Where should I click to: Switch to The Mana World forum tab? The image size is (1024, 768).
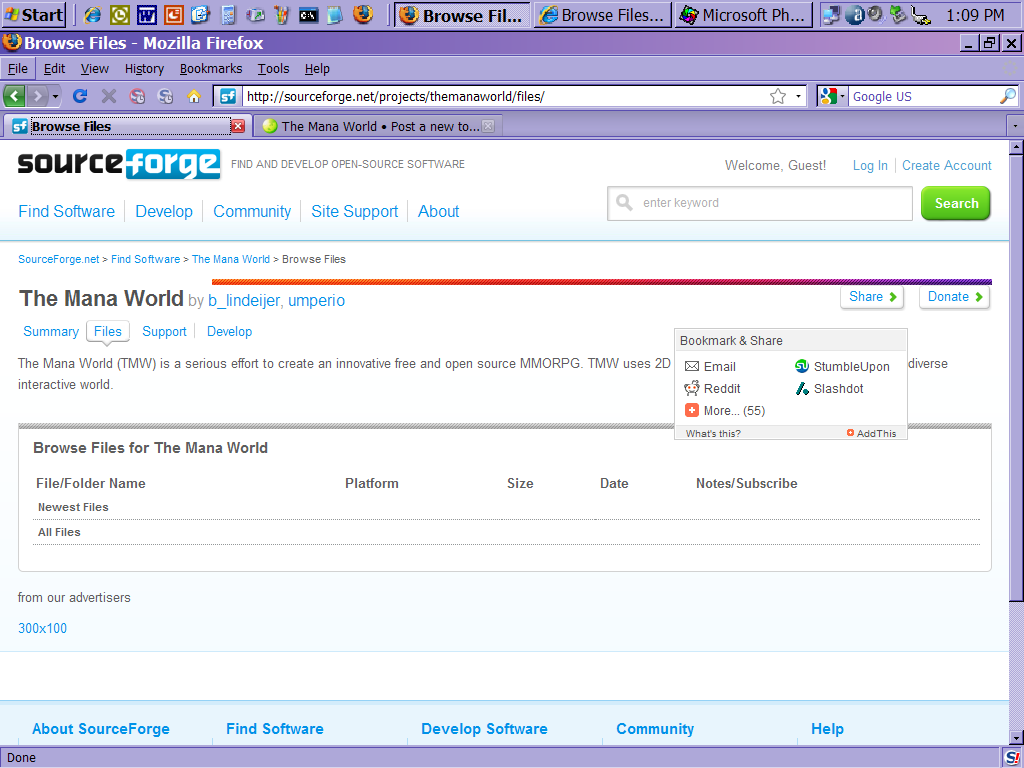click(x=379, y=126)
